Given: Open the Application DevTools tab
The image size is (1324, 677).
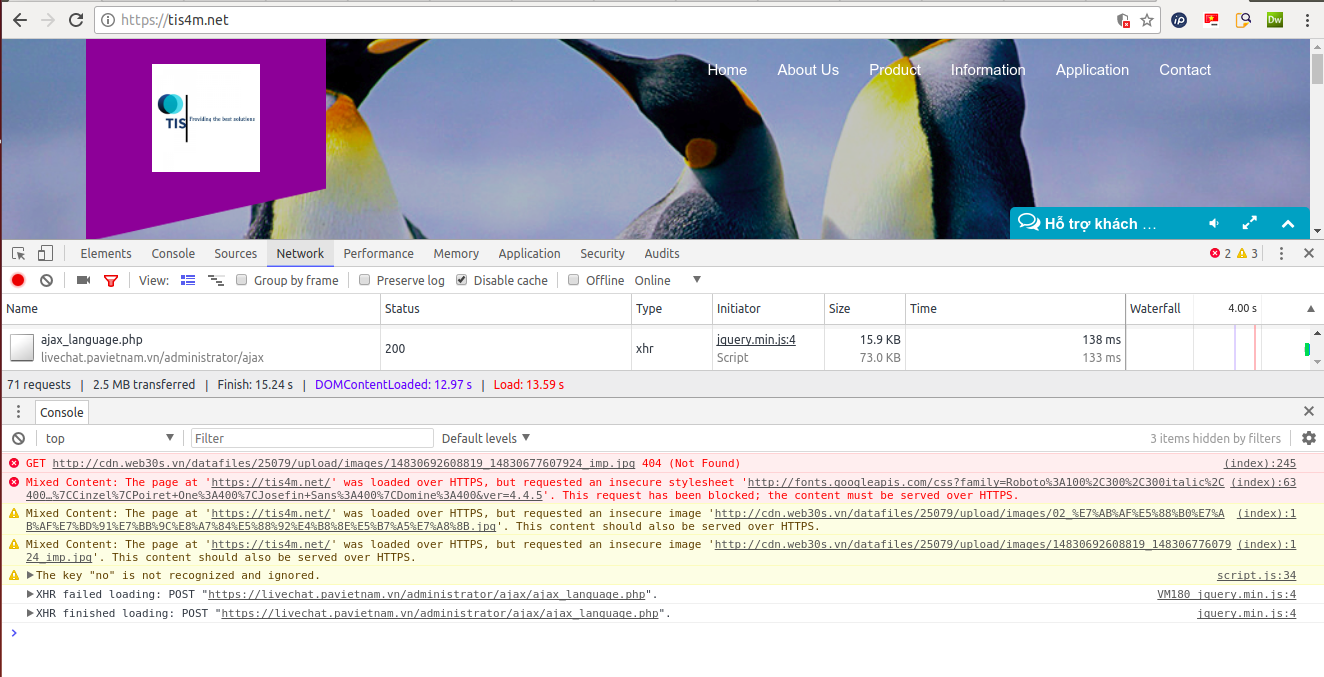Looking at the screenshot, I should point(530,254).
